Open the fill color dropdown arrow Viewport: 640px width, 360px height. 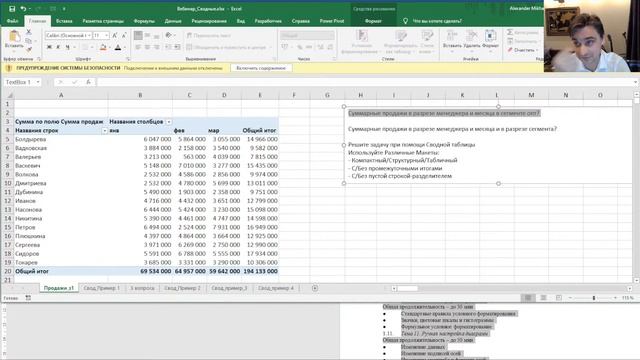tap(110, 47)
